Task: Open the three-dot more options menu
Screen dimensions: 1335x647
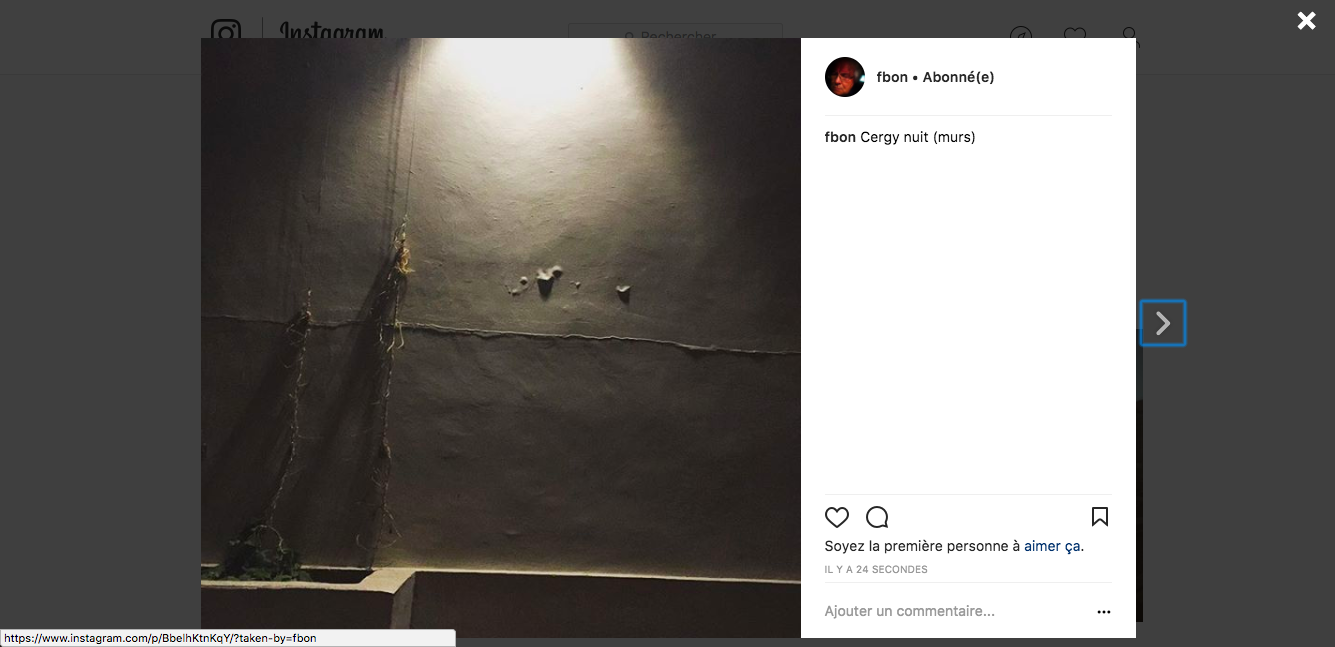Action: 1103,612
